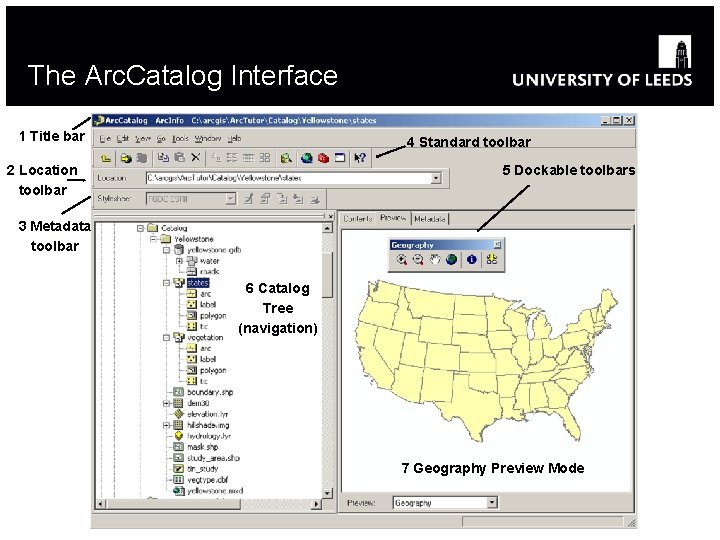Click Zoom In on Geography toolbar
This screenshot has width=720, height=540.
(x=401, y=260)
